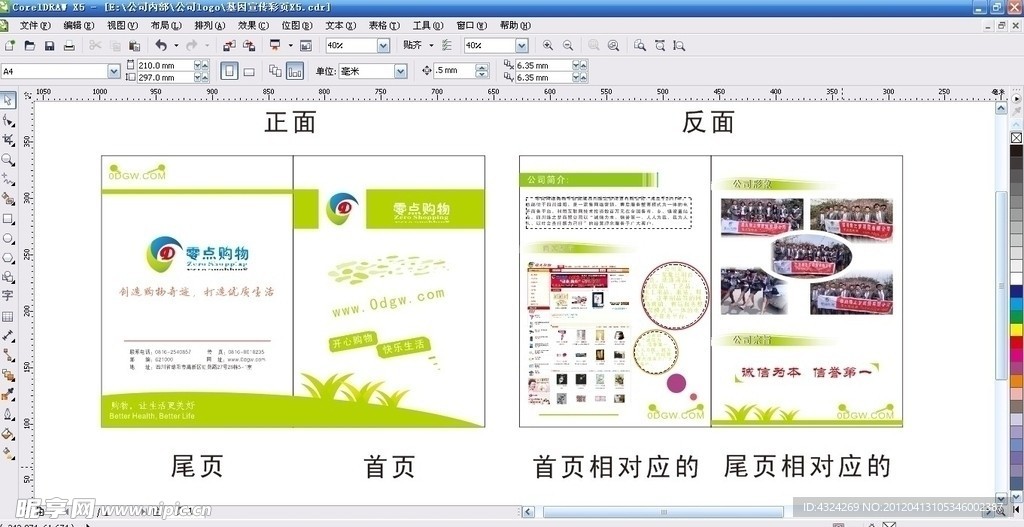Set page orientation to Portrait
This screenshot has height=527, width=1024.
(229, 71)
